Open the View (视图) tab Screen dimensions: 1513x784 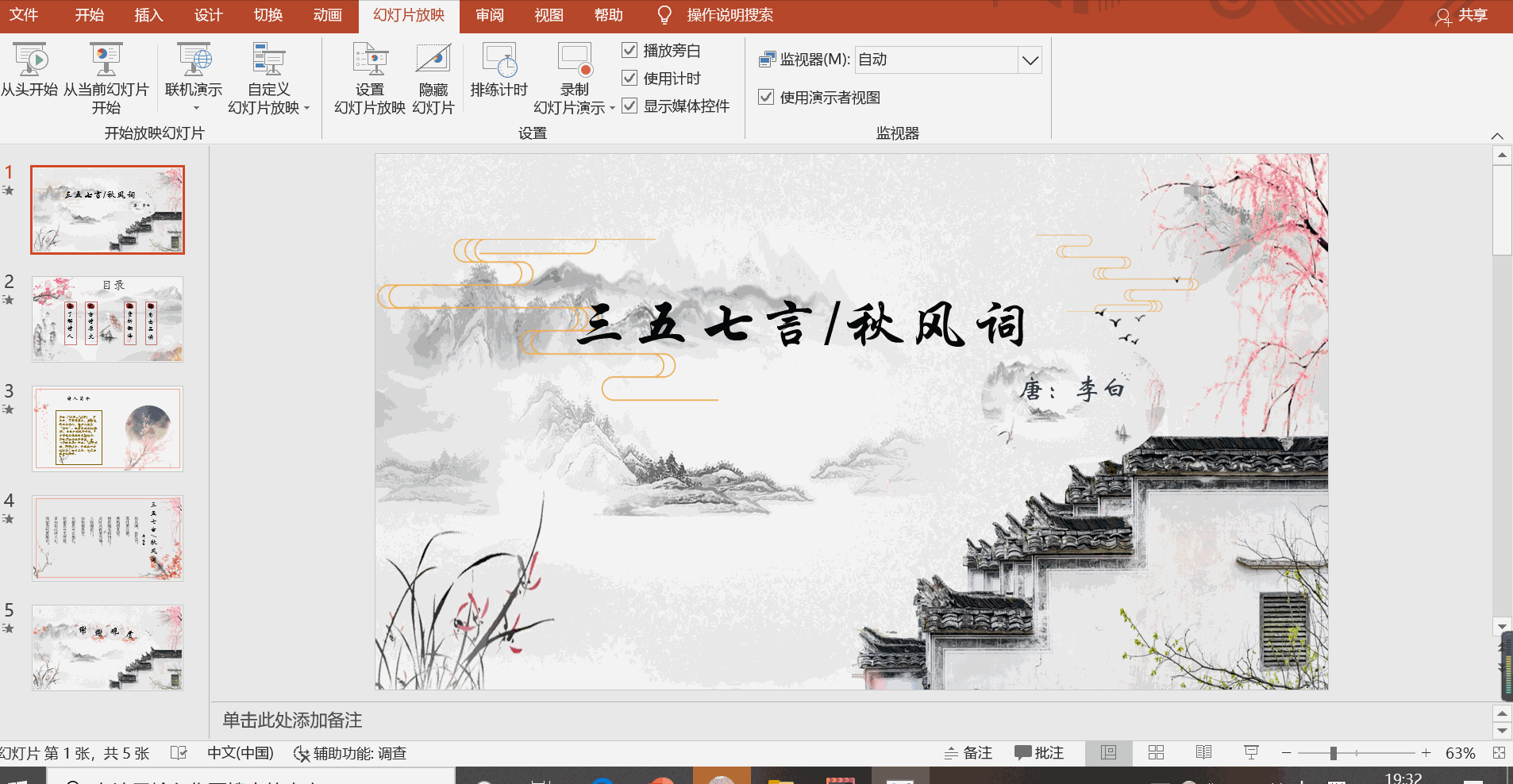[x=549, y=15]
